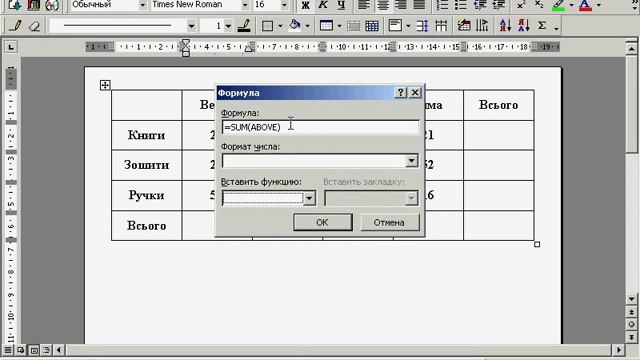Switch to Normal view button

(x=8, y=350)
